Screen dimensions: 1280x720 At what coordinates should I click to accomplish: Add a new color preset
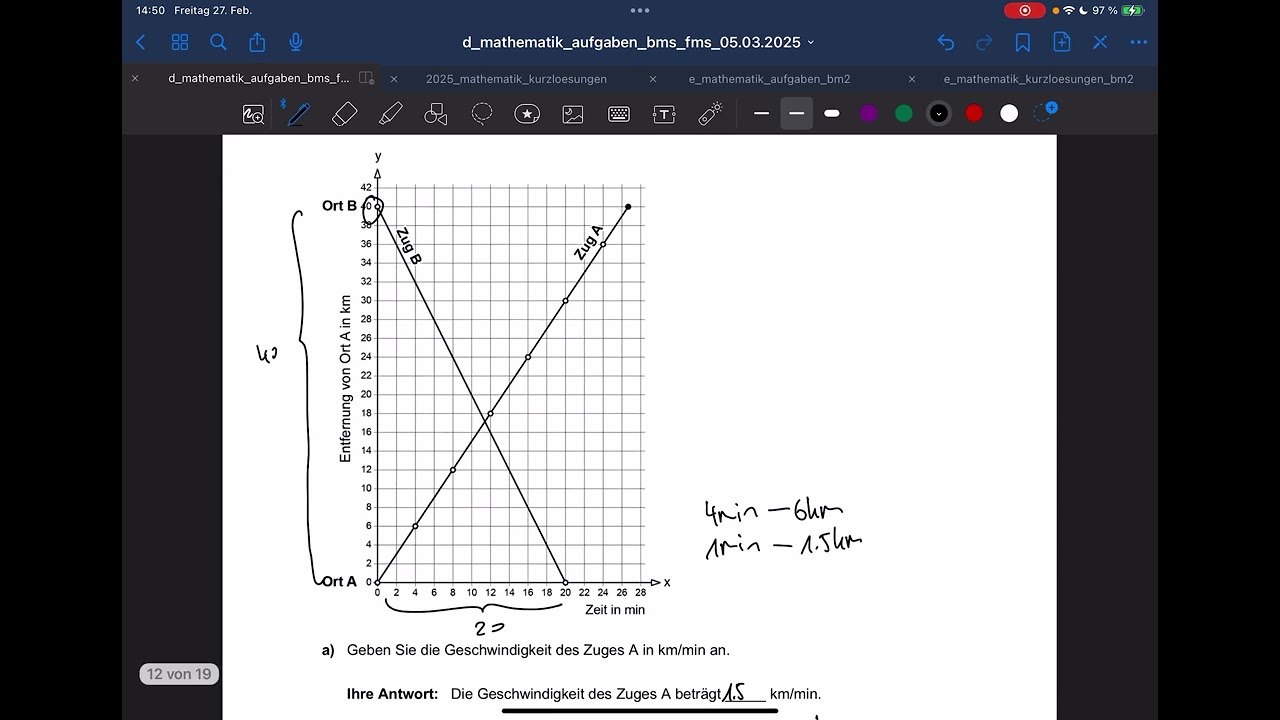[x=1045, y=113]
